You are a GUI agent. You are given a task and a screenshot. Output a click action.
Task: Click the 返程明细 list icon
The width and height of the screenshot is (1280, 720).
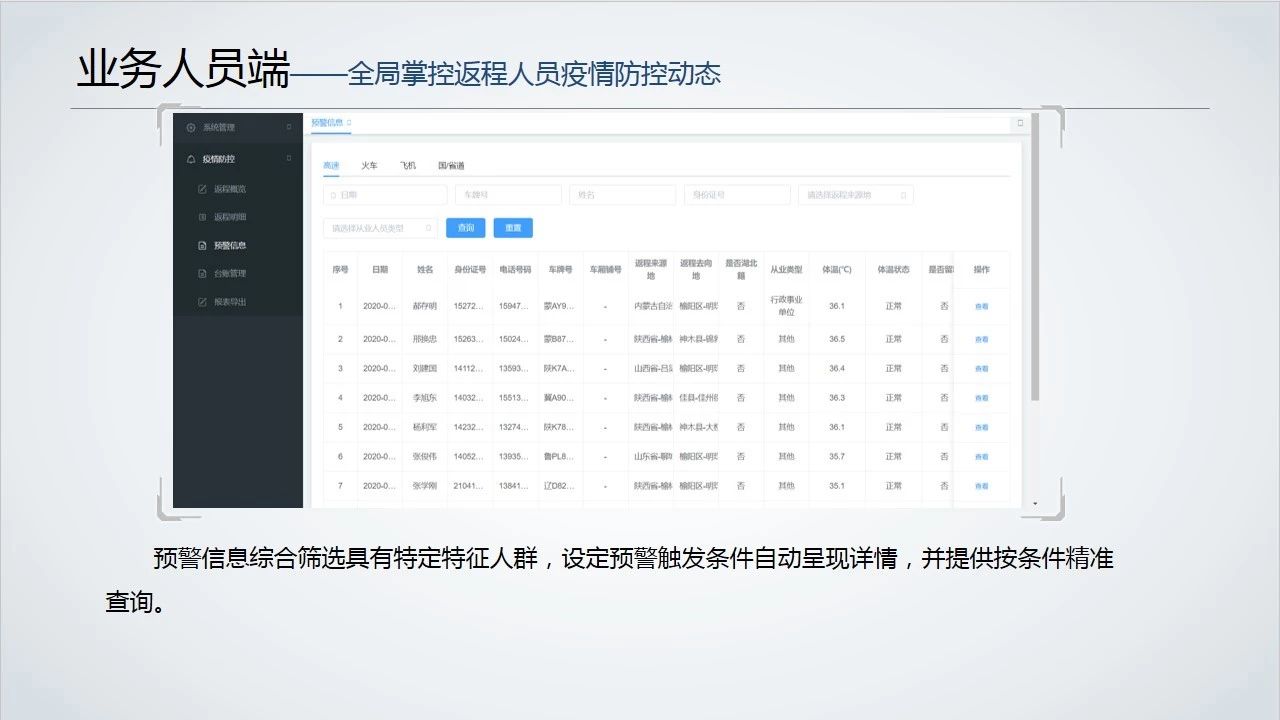pos(203,217)
